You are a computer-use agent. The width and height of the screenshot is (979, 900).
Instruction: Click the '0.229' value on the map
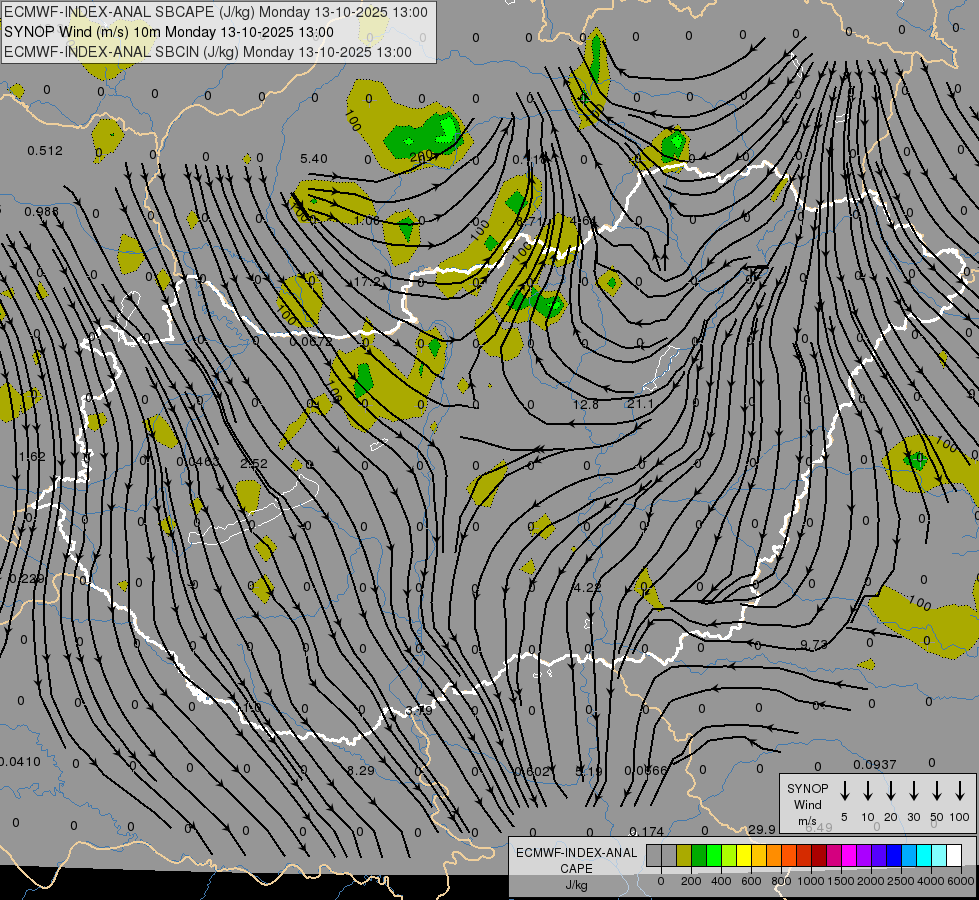pos(26,579)
